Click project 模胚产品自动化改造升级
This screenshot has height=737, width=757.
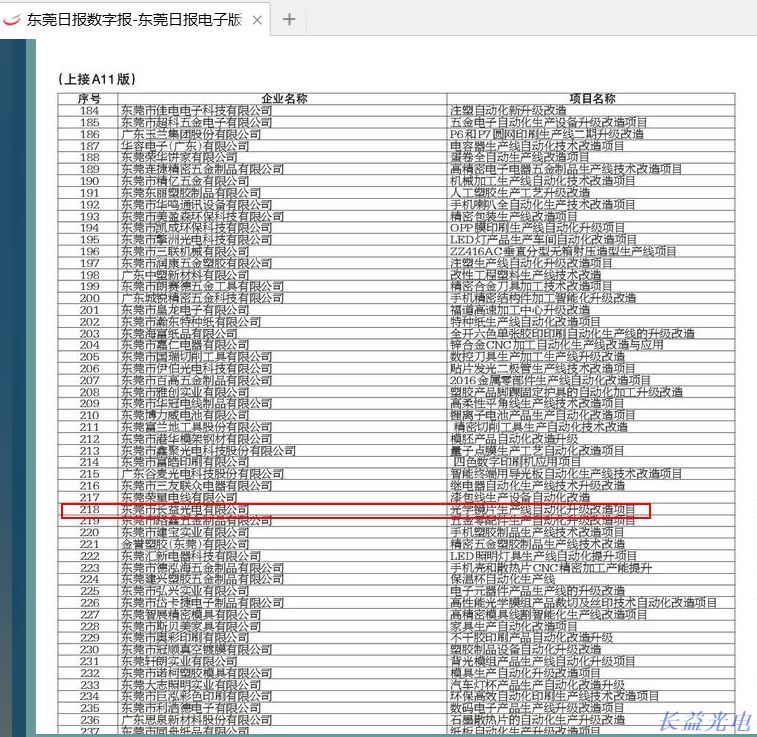pos(514,439)
